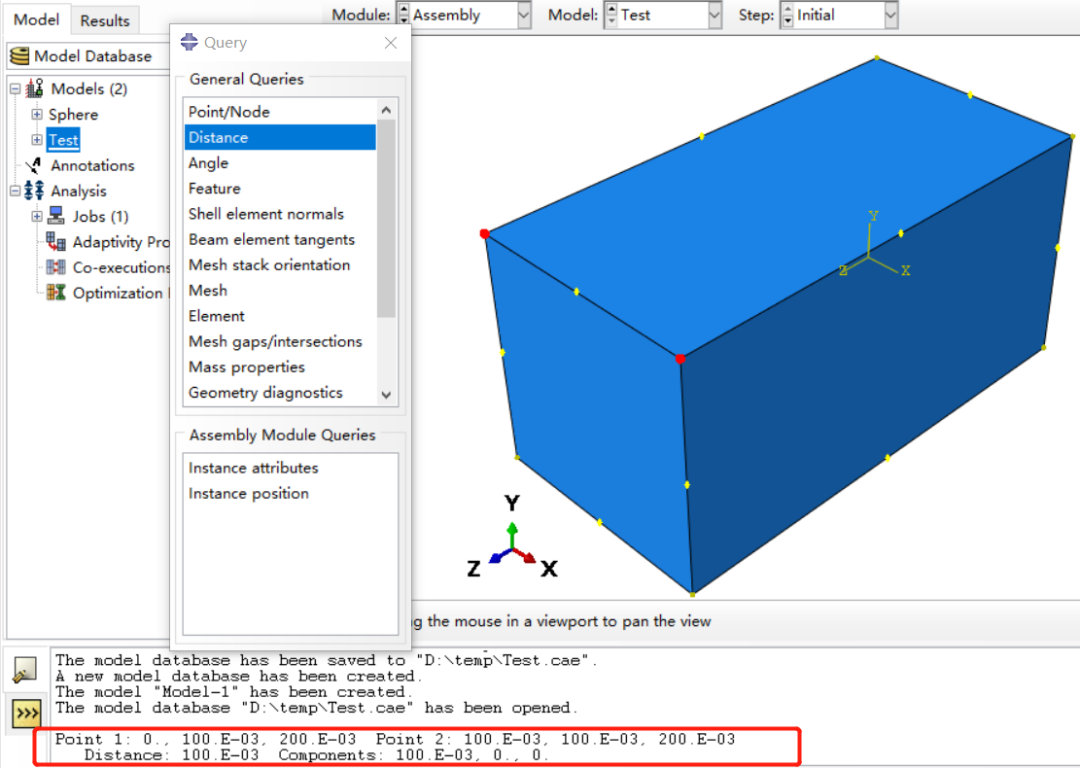This screenshot has width=1080, height=768.
Task: Click the Model tab
Action: click(37, 19)
